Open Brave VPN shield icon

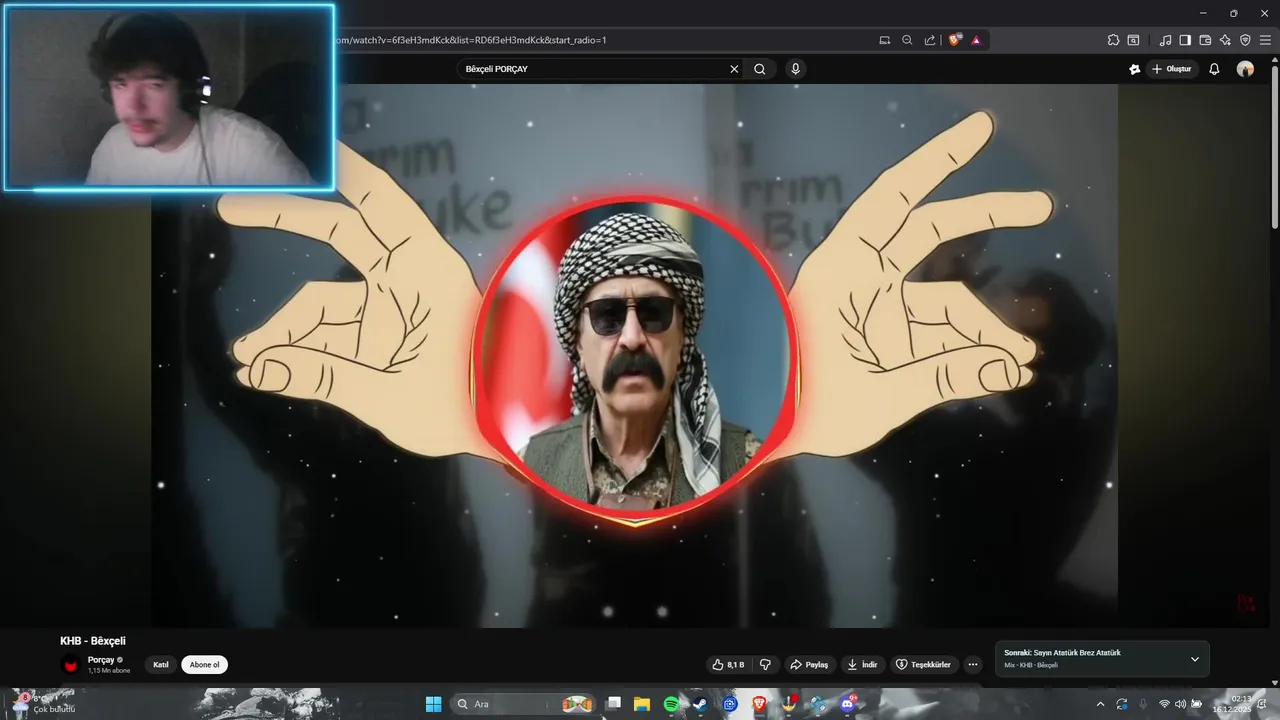click(1245, 40)
